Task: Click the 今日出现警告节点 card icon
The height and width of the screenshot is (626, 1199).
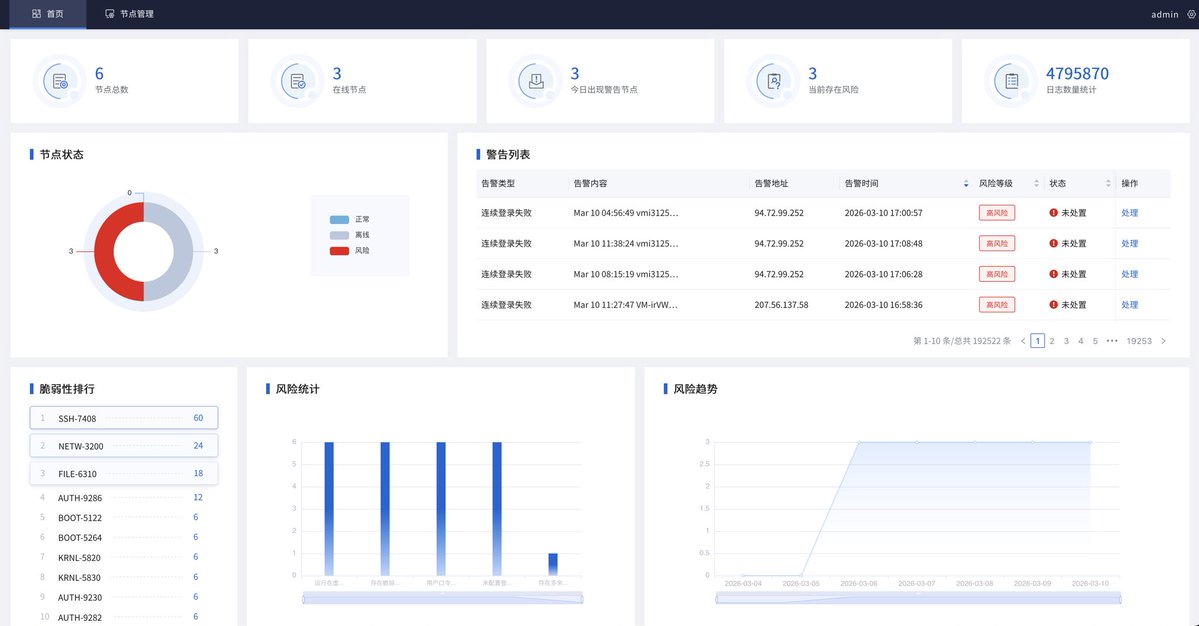Action: [x=535, y=81]
